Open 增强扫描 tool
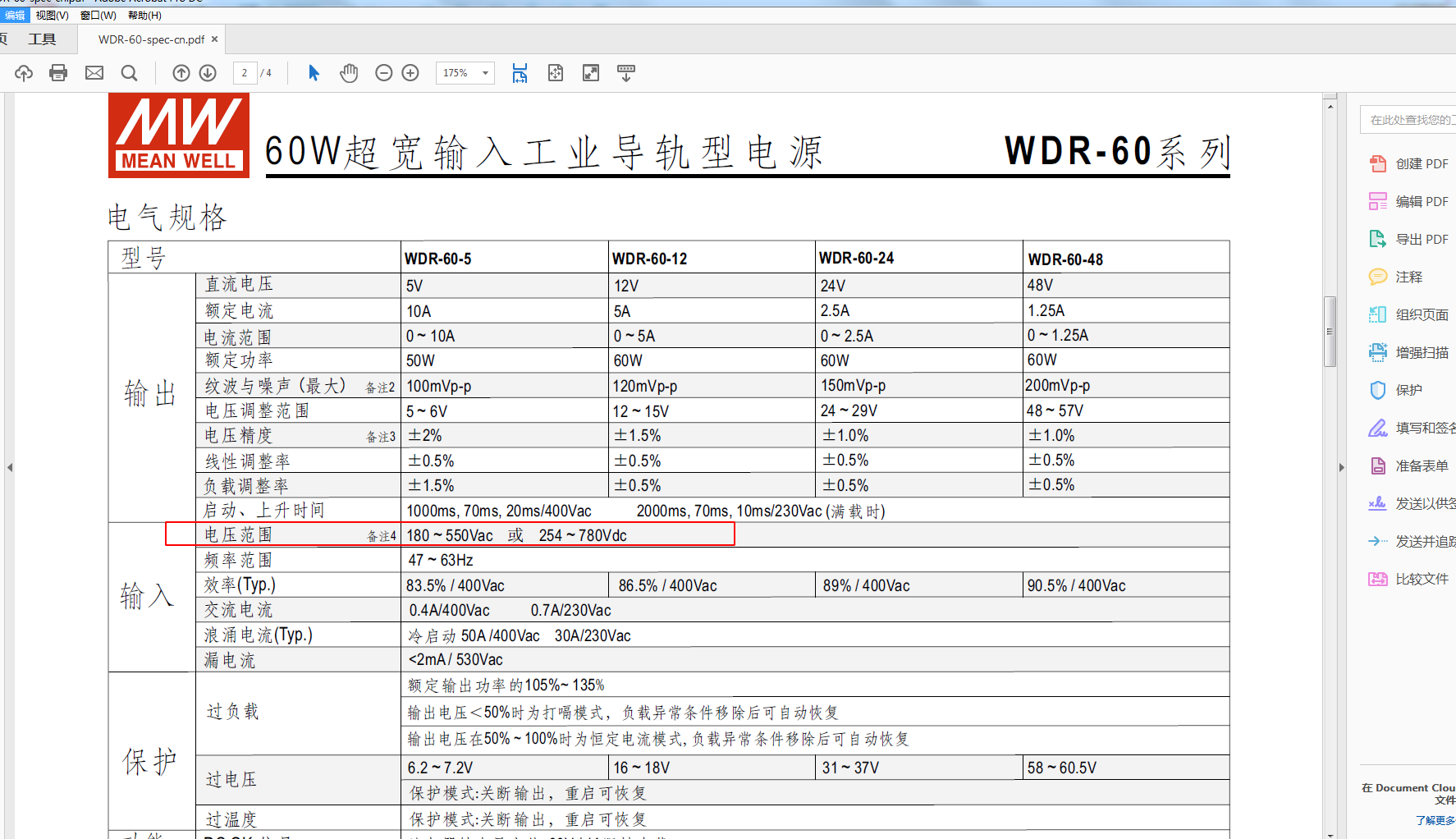 (1409, 352)
